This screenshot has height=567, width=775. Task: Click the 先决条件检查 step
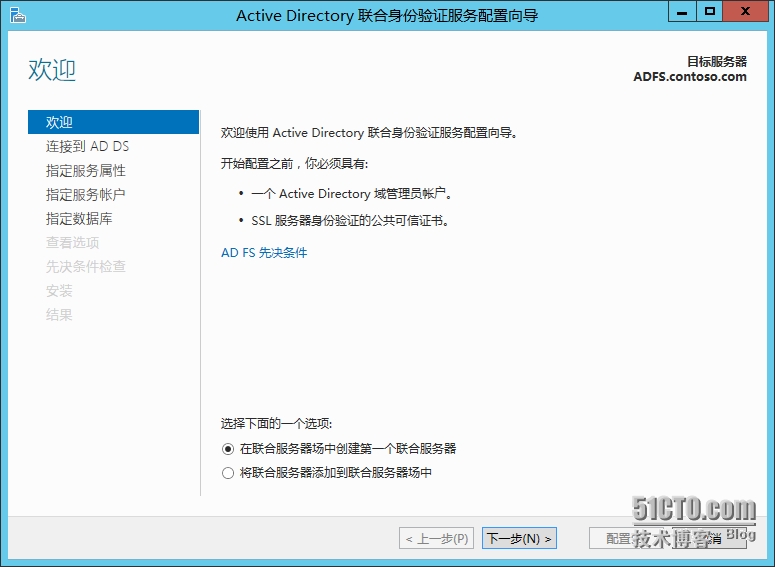point(86,266)
